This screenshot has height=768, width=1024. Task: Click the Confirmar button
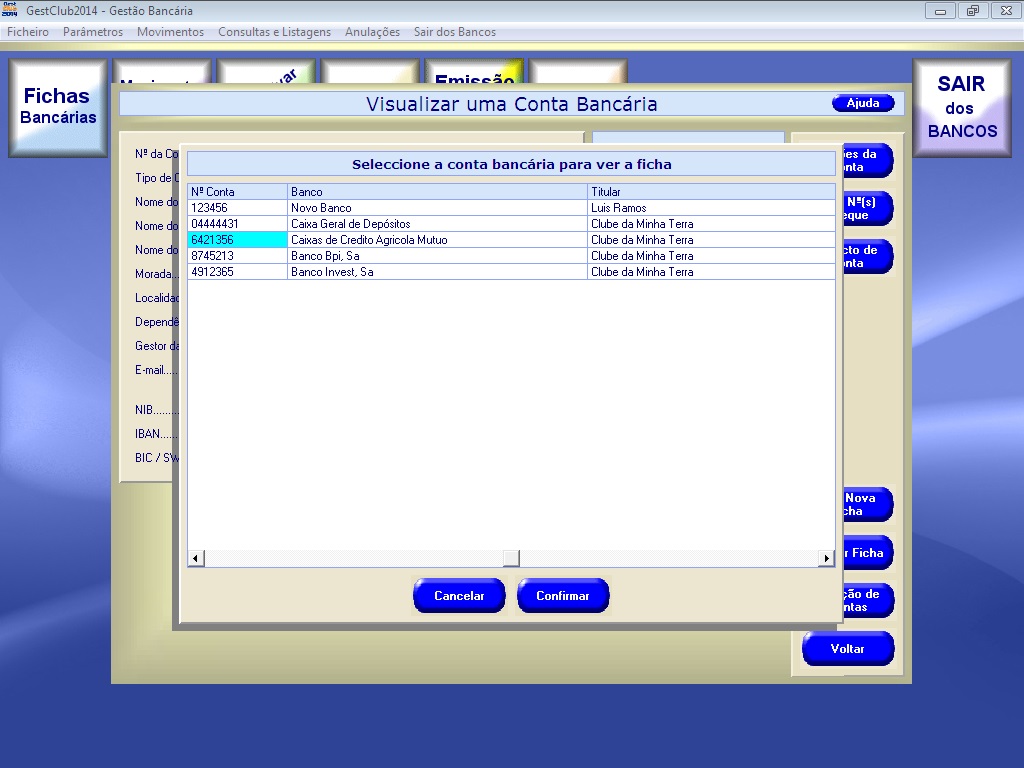point(562,596)
